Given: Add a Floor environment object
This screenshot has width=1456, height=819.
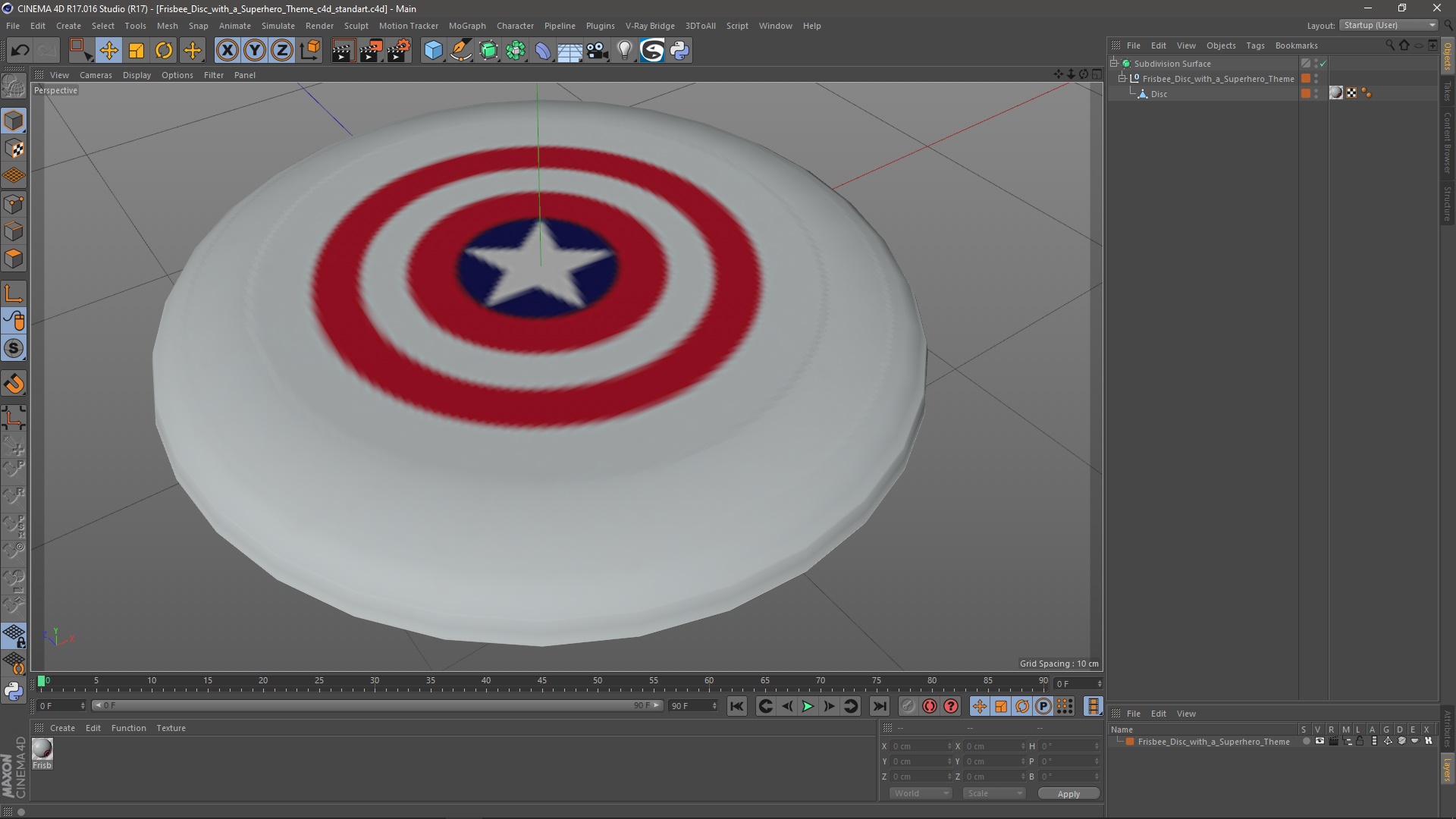Looking at the screenshot, I should coord(570,51).
